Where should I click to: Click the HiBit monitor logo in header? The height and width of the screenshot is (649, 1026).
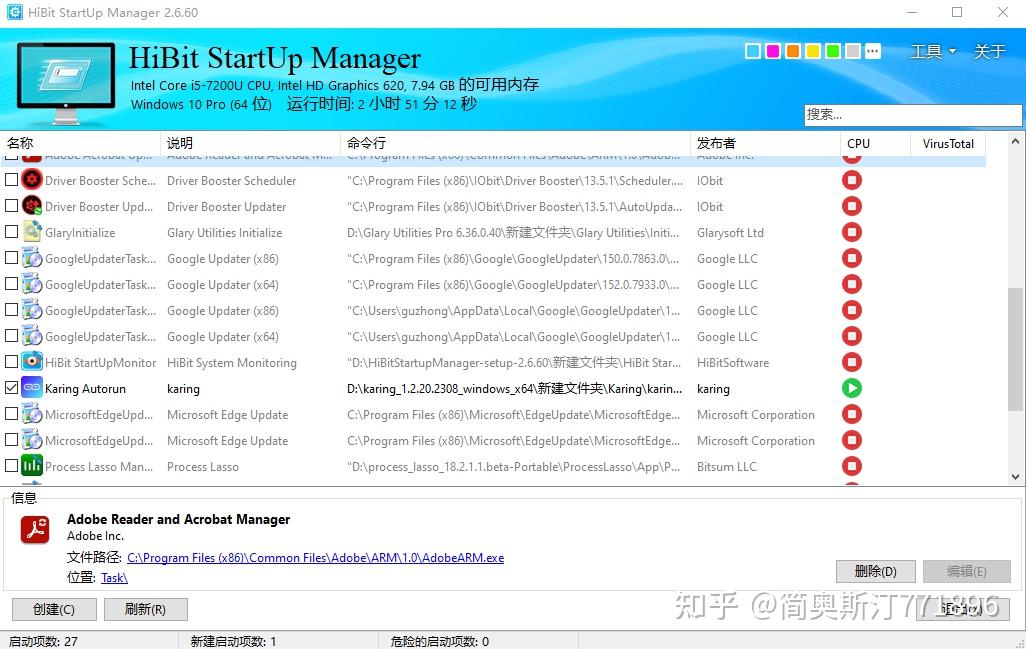pos(65,83)
